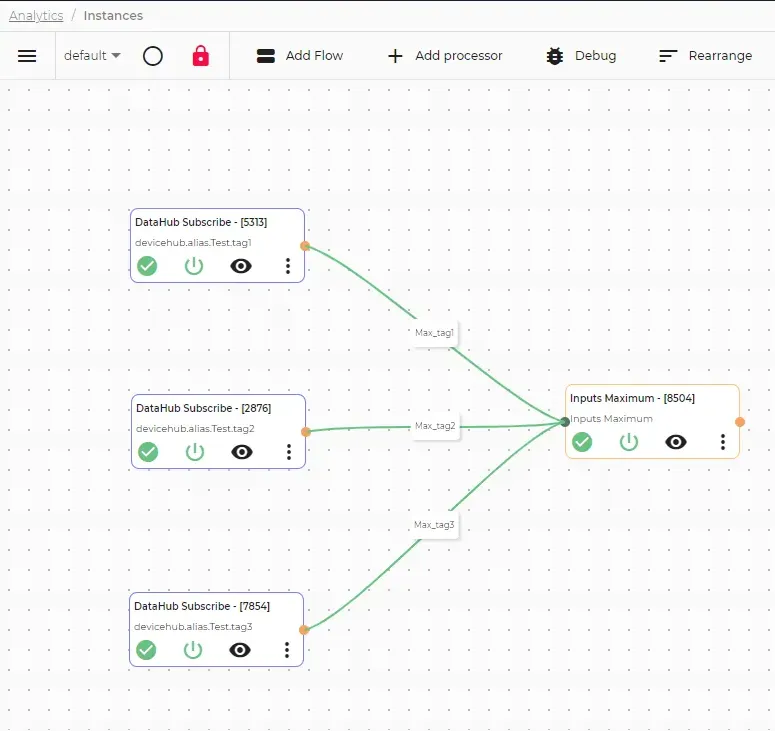775x731 pixels.
Task: Click eye icon on DataHub Subscribe [2876]
Action: 242,452
